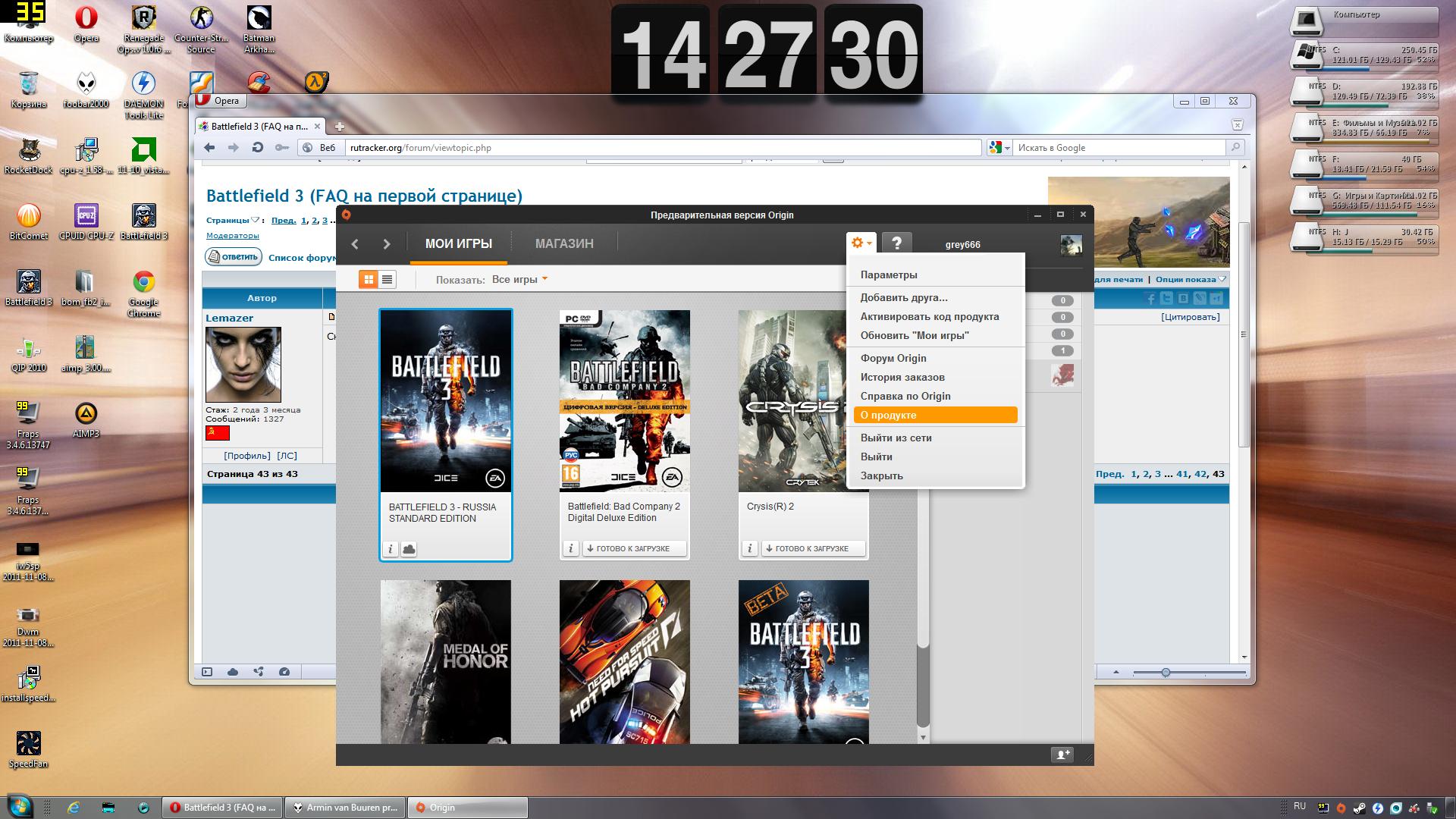Click the Opera address bar URL field

[x=660, y=148]
